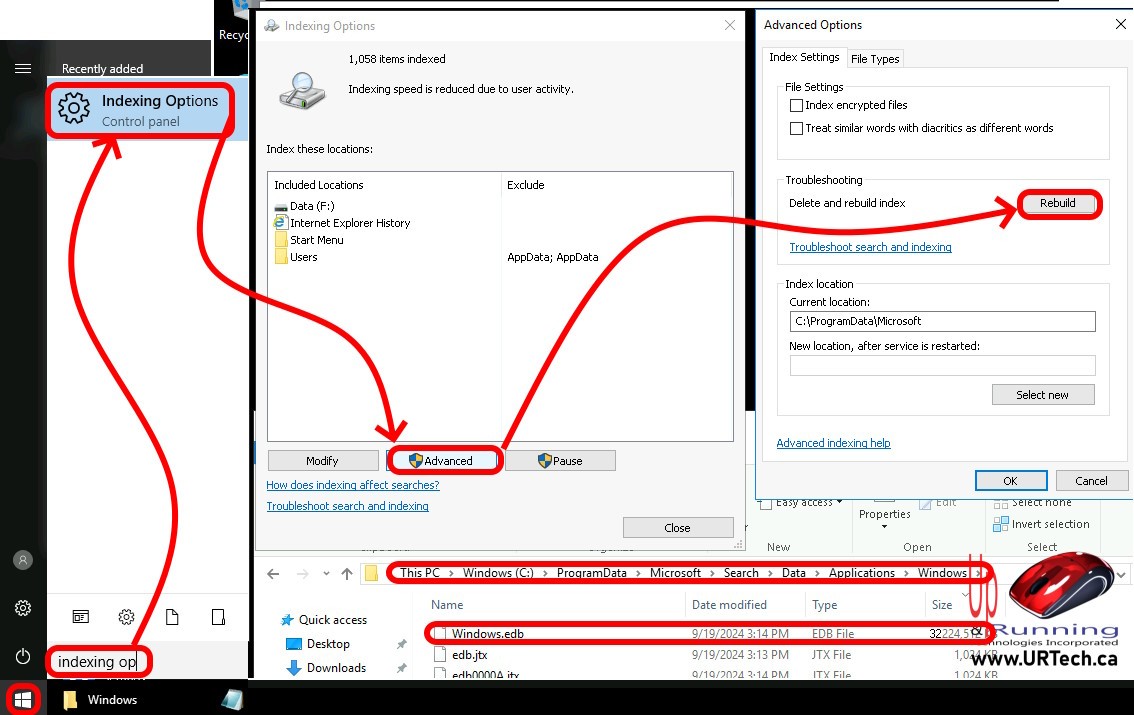Click the Up arrow in File Explorer

click(347, 574)
